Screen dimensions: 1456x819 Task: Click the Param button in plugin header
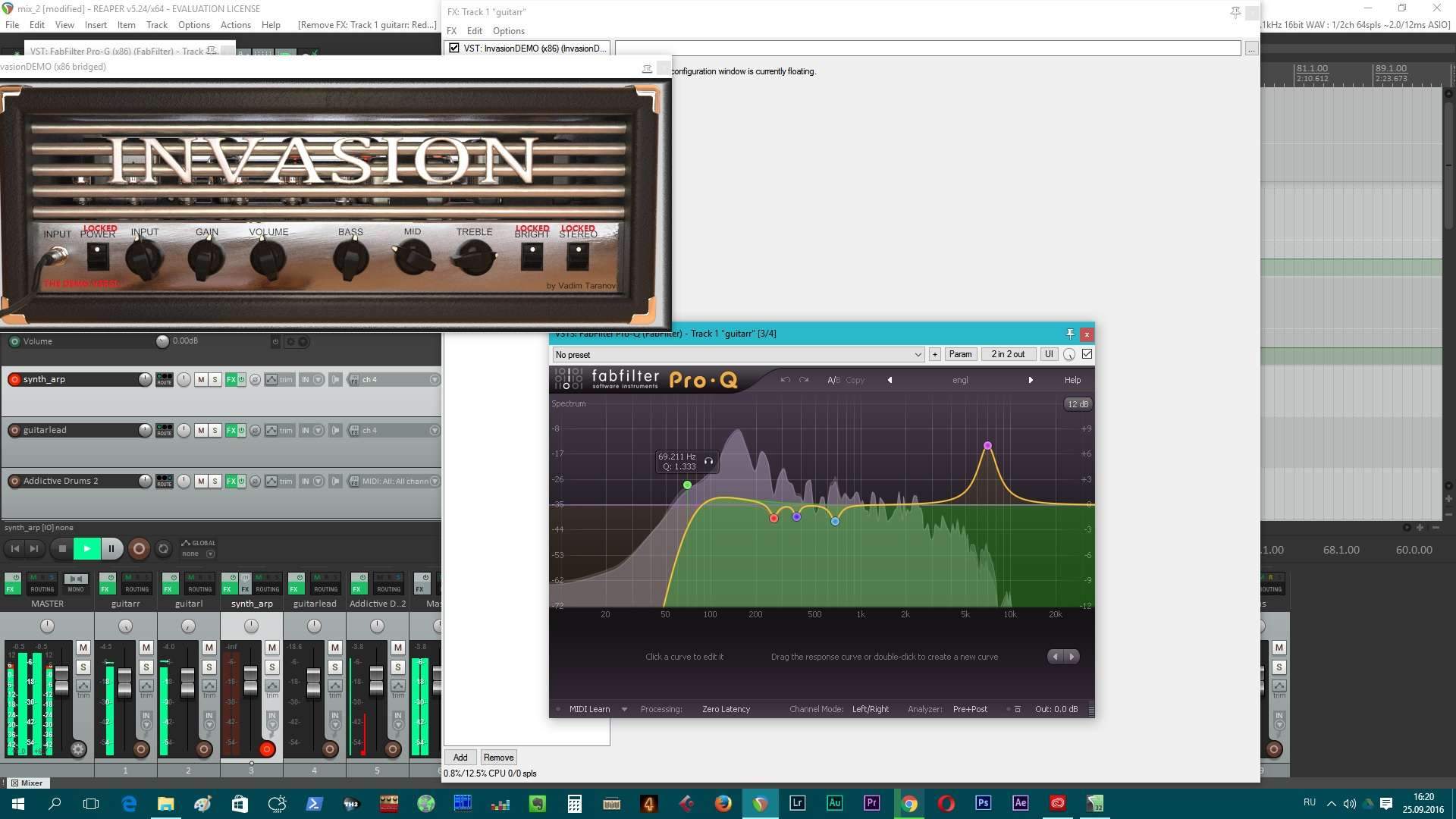pos(959,354)
